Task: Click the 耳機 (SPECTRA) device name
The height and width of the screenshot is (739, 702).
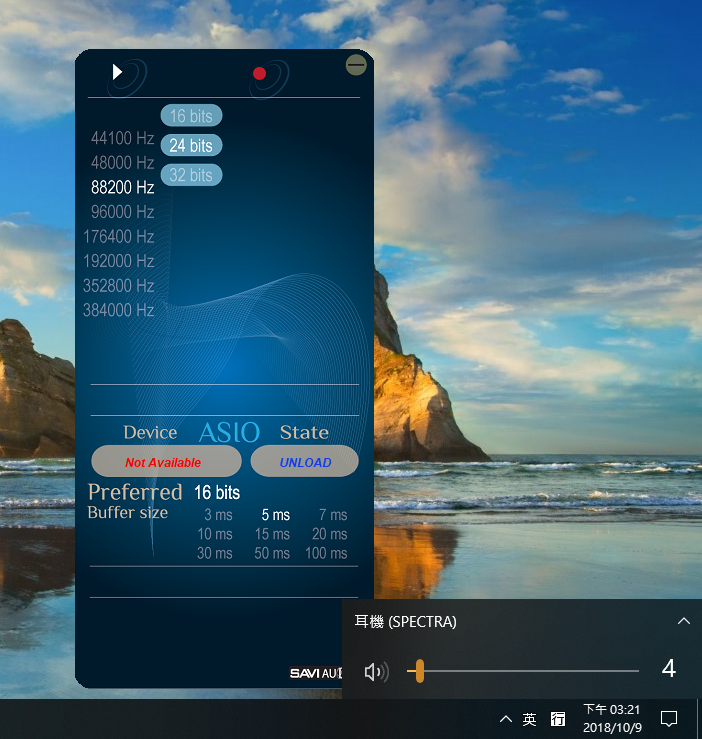Action: [405, 622]
